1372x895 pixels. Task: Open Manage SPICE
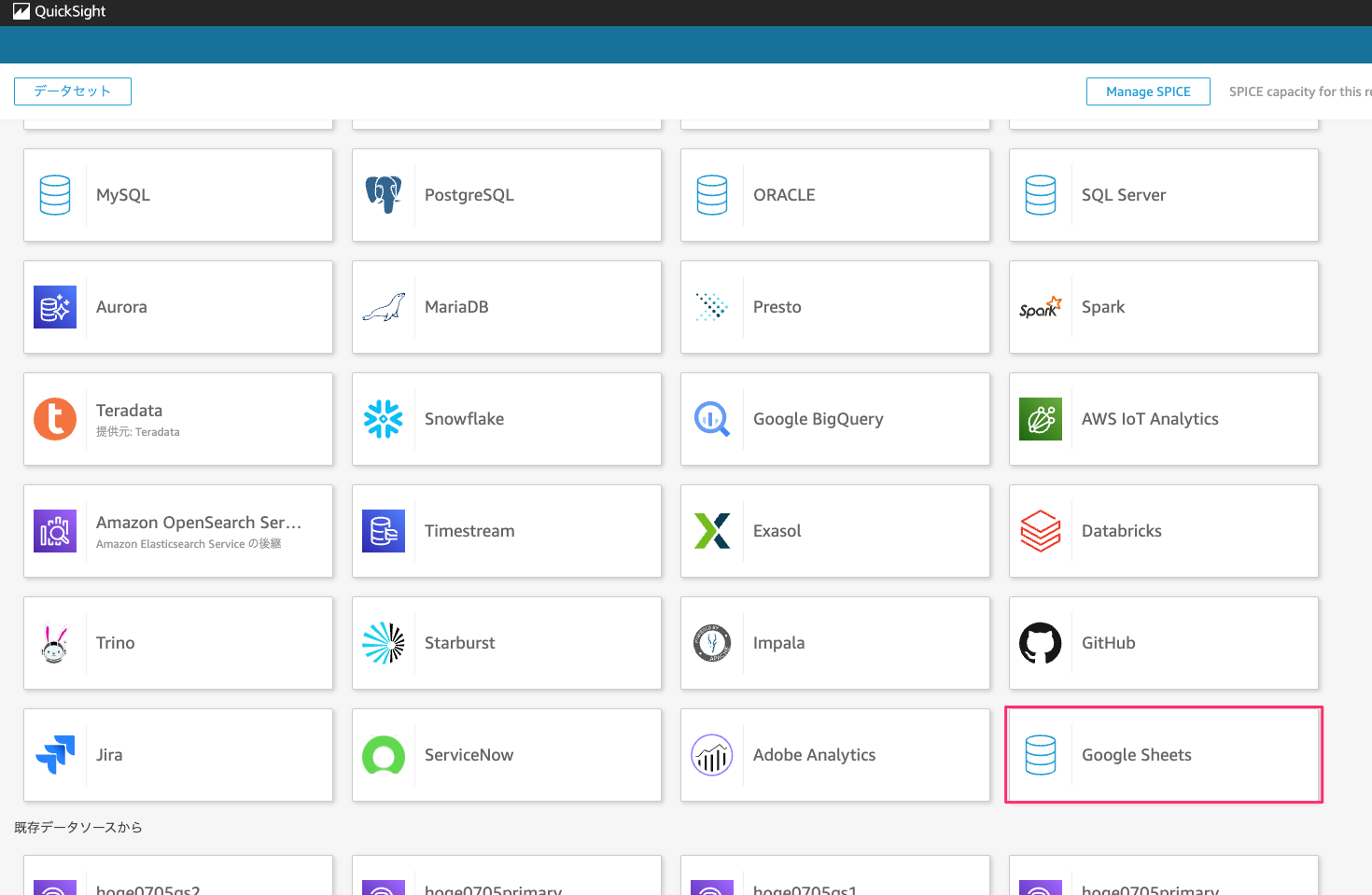pos(1148,91)
